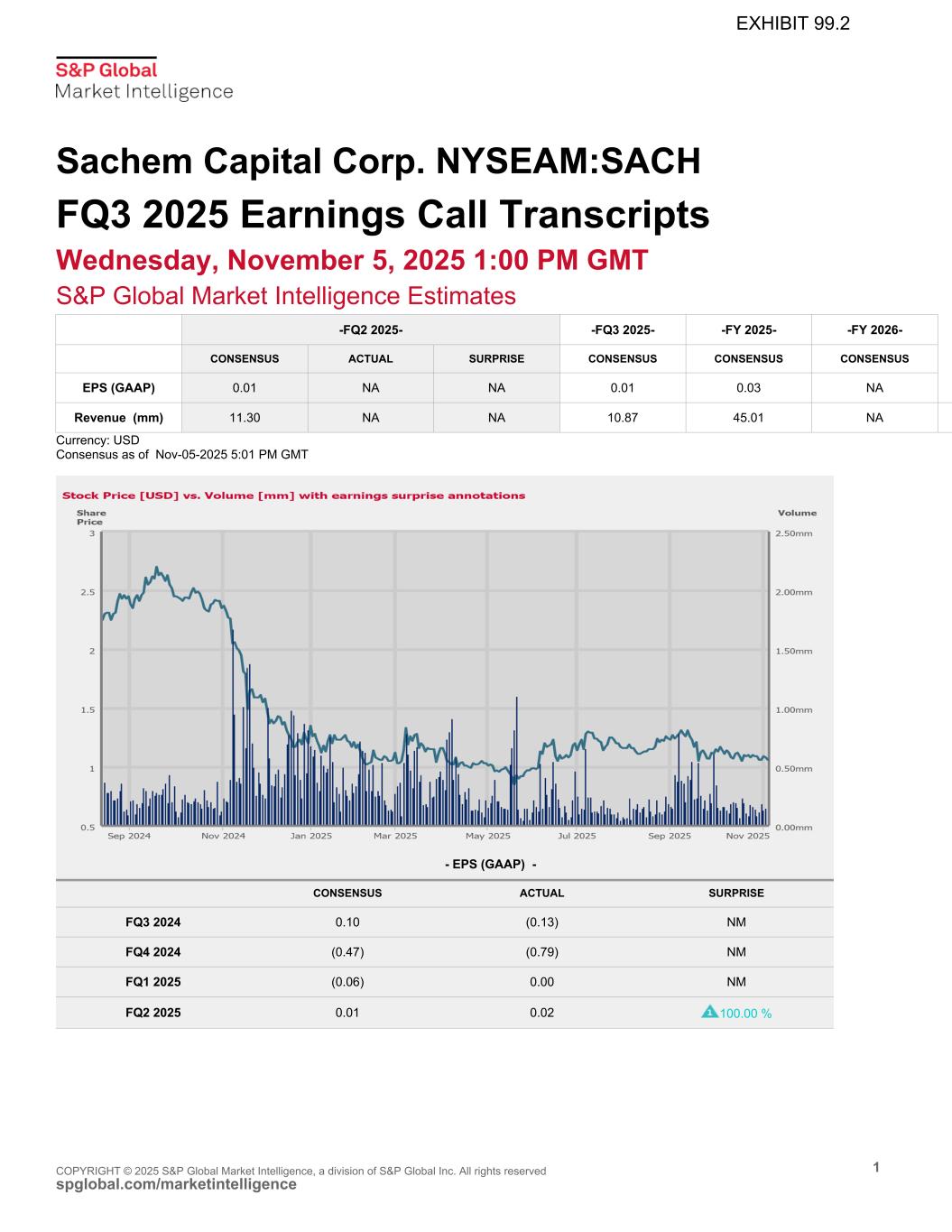952x1232 pixels.
Task: Click the Nov 2024 label on the chart axis
Action: click(x=223, y=836)
